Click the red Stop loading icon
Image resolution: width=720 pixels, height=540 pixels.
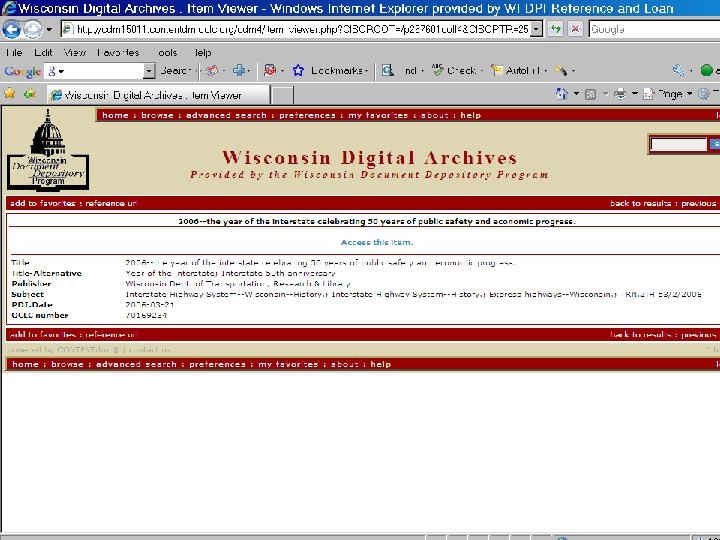575,29
